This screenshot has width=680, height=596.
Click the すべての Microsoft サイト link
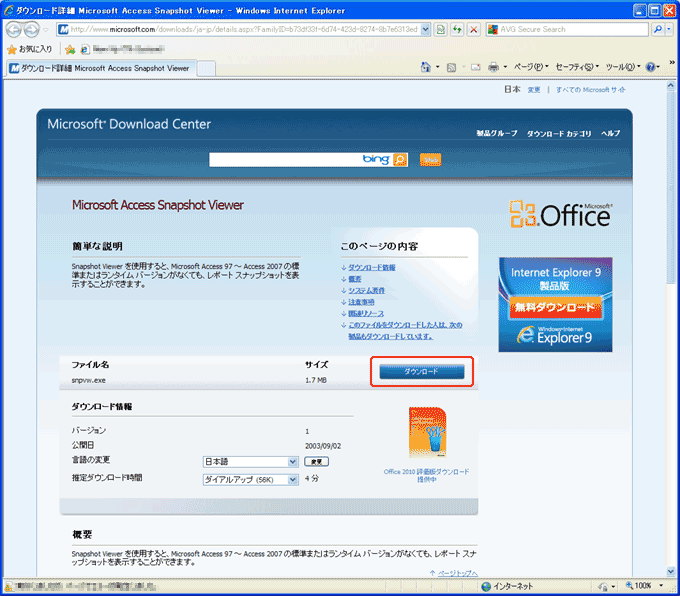pos(591,90)
